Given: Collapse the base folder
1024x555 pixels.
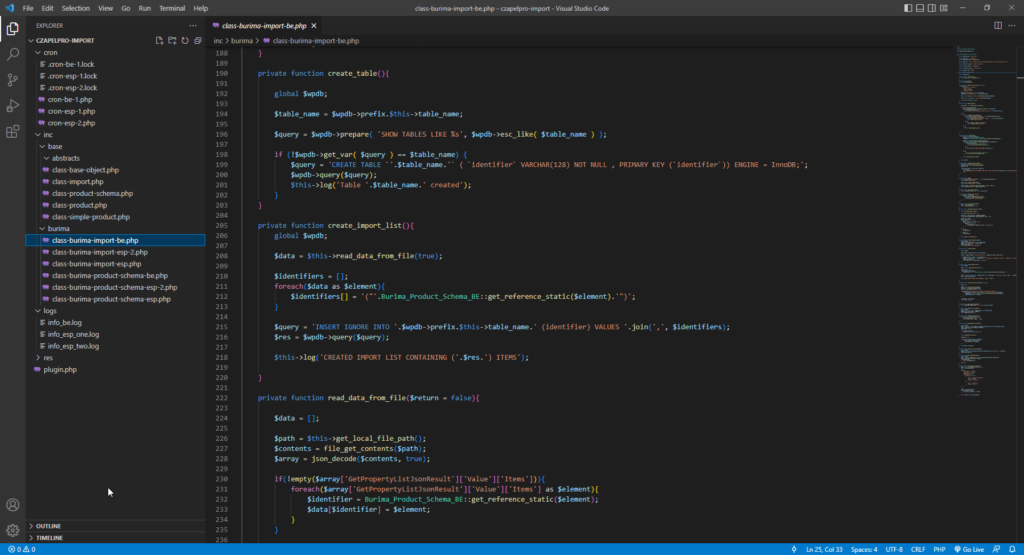Looking at the screenshot, I should point(116,146).
